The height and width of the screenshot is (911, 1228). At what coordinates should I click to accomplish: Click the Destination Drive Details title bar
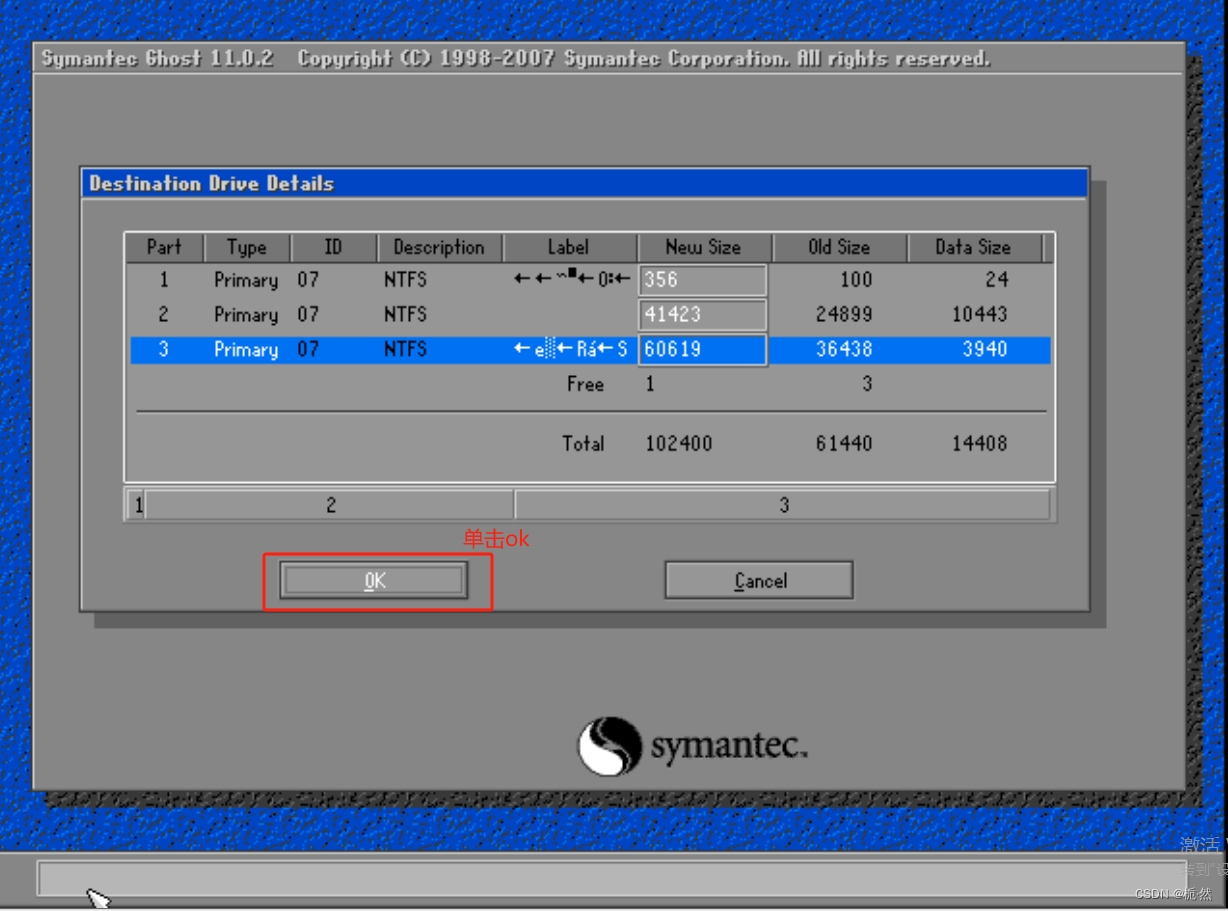click(x=584, y=183)
